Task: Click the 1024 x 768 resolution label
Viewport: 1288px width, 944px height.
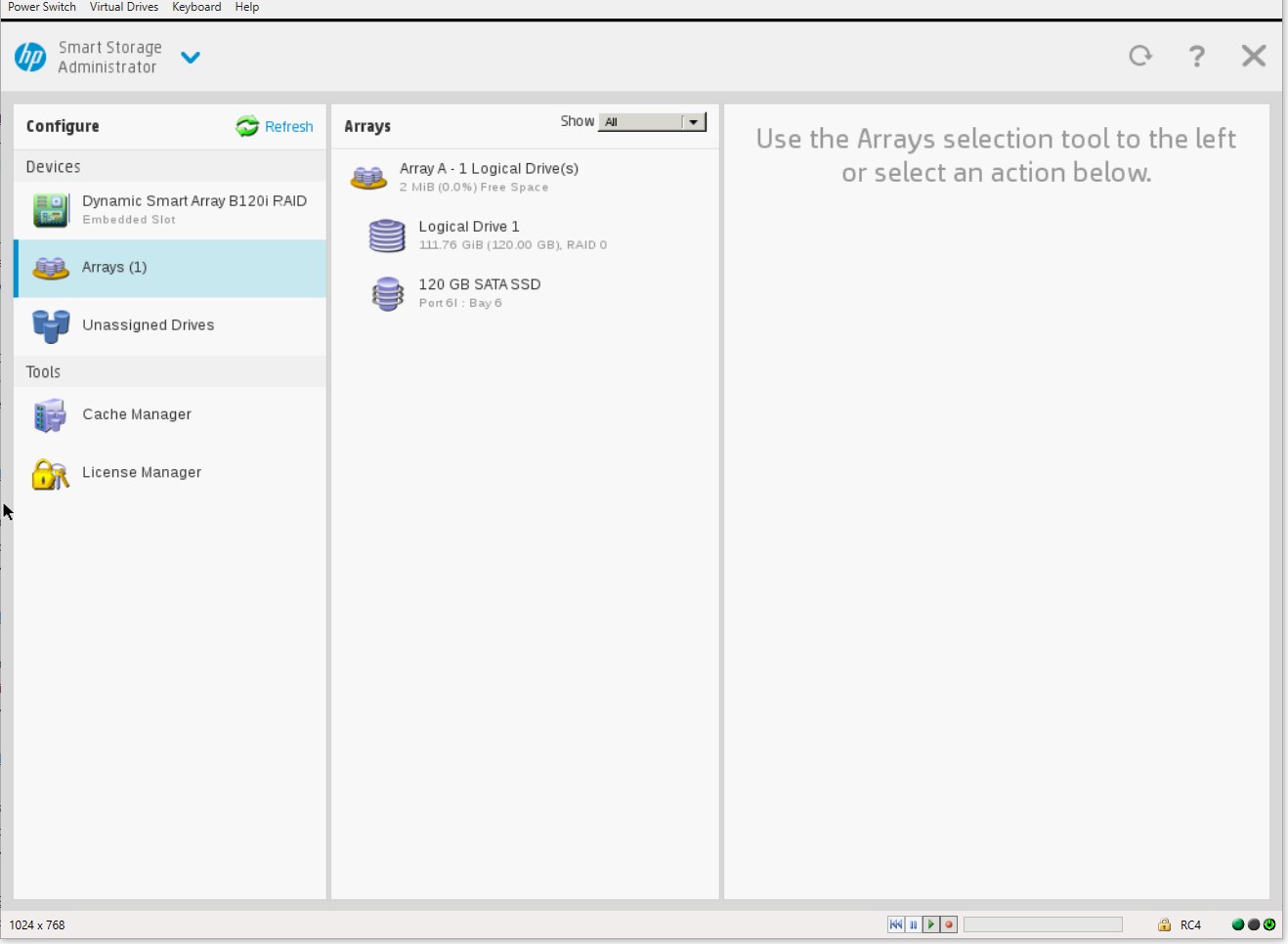Action: click(37, 925)
